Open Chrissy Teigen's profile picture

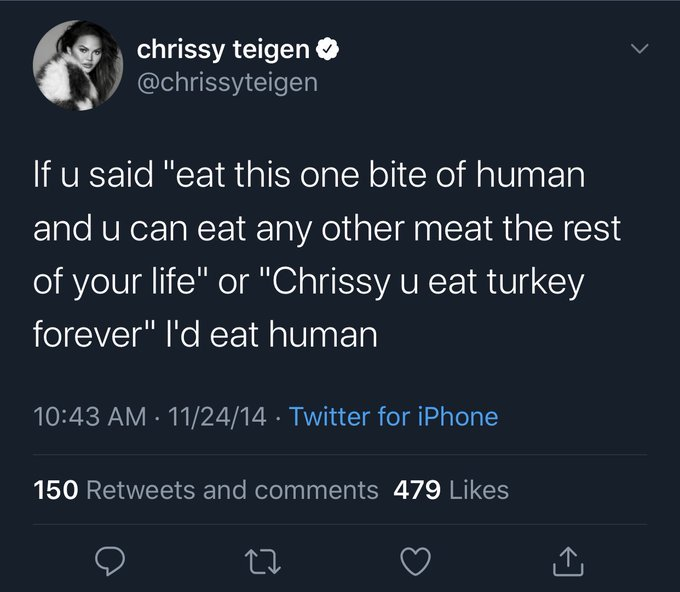77,64
